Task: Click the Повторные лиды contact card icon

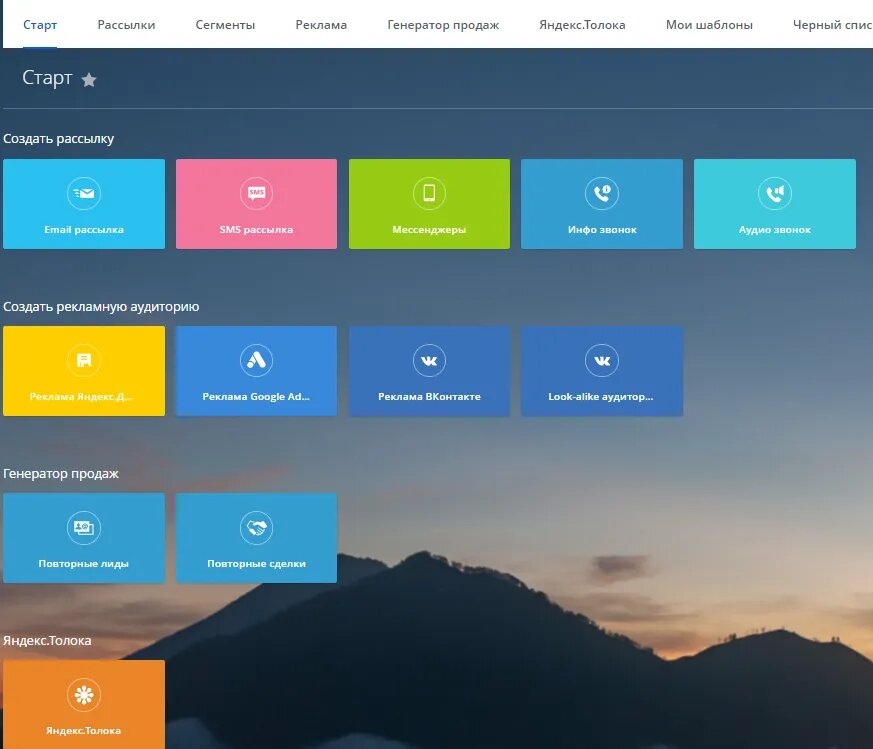Action: coord(84,527)
